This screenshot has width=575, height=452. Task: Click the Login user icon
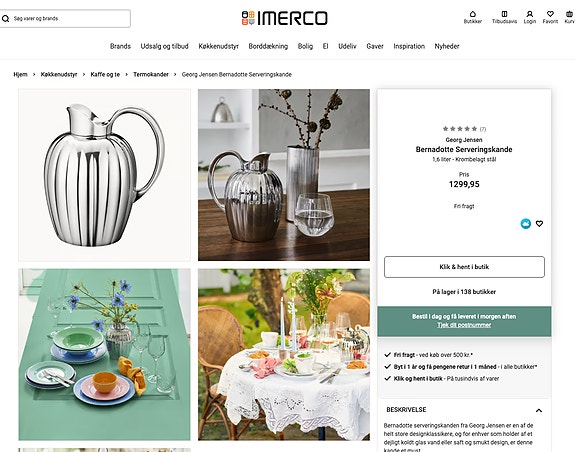click(530, 14)
